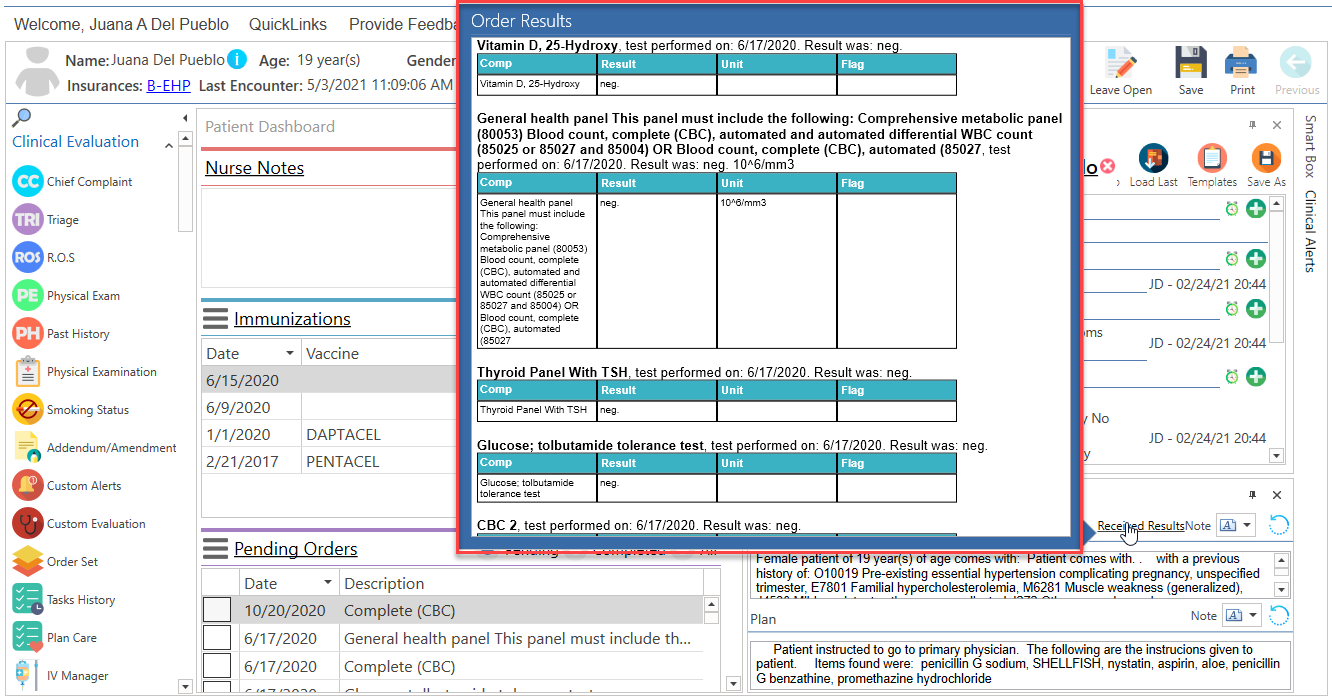Screen dimensions: 1332x697
Task: Open QuickLinks menu
Action: [289, 24]
